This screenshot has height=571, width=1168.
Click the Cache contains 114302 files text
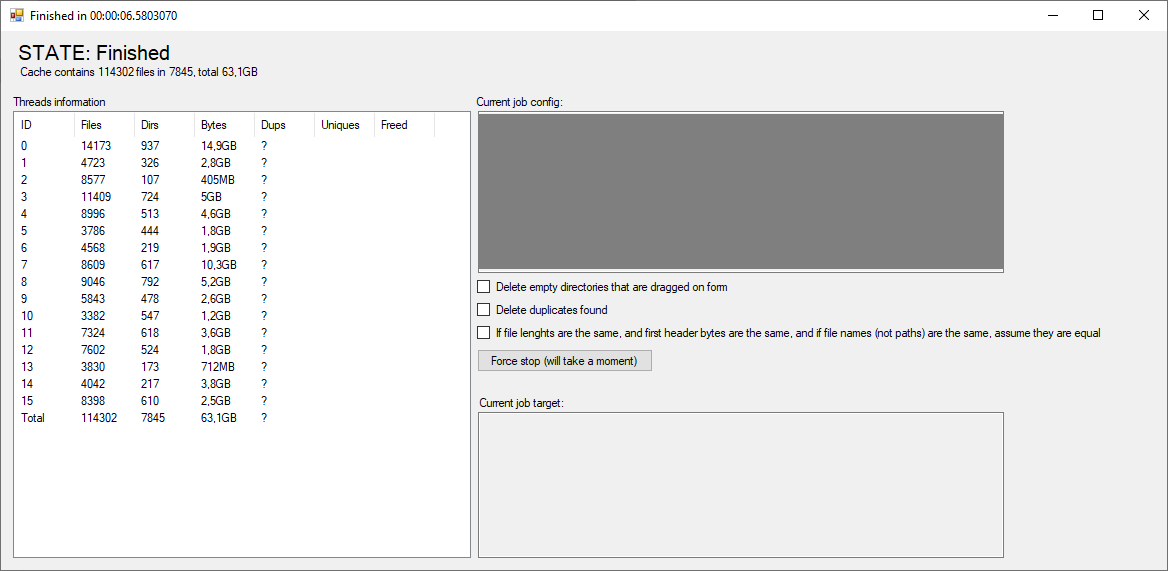point(139,72)
